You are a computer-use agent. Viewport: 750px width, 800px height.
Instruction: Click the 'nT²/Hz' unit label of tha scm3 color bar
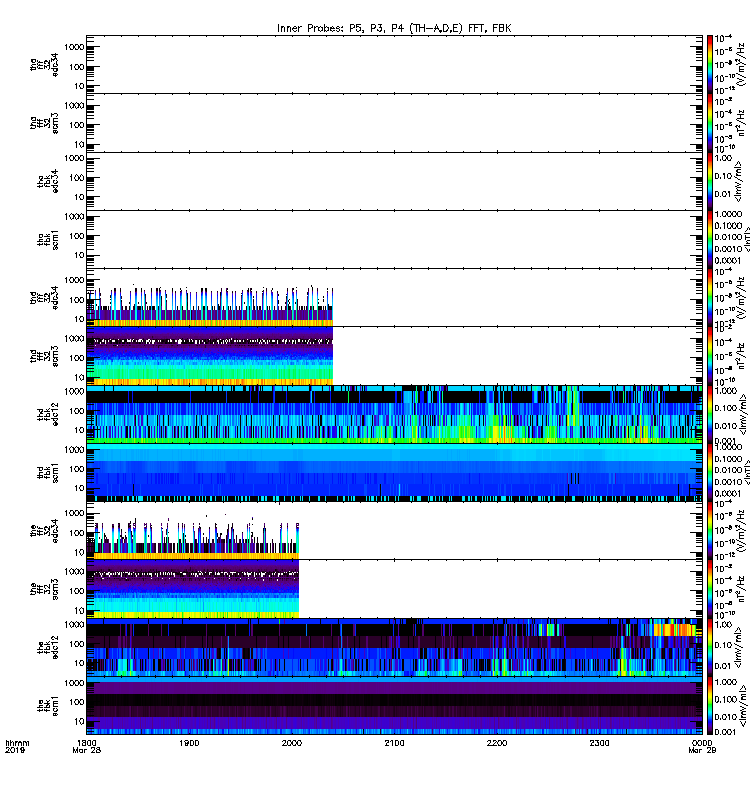pos(740,123)
